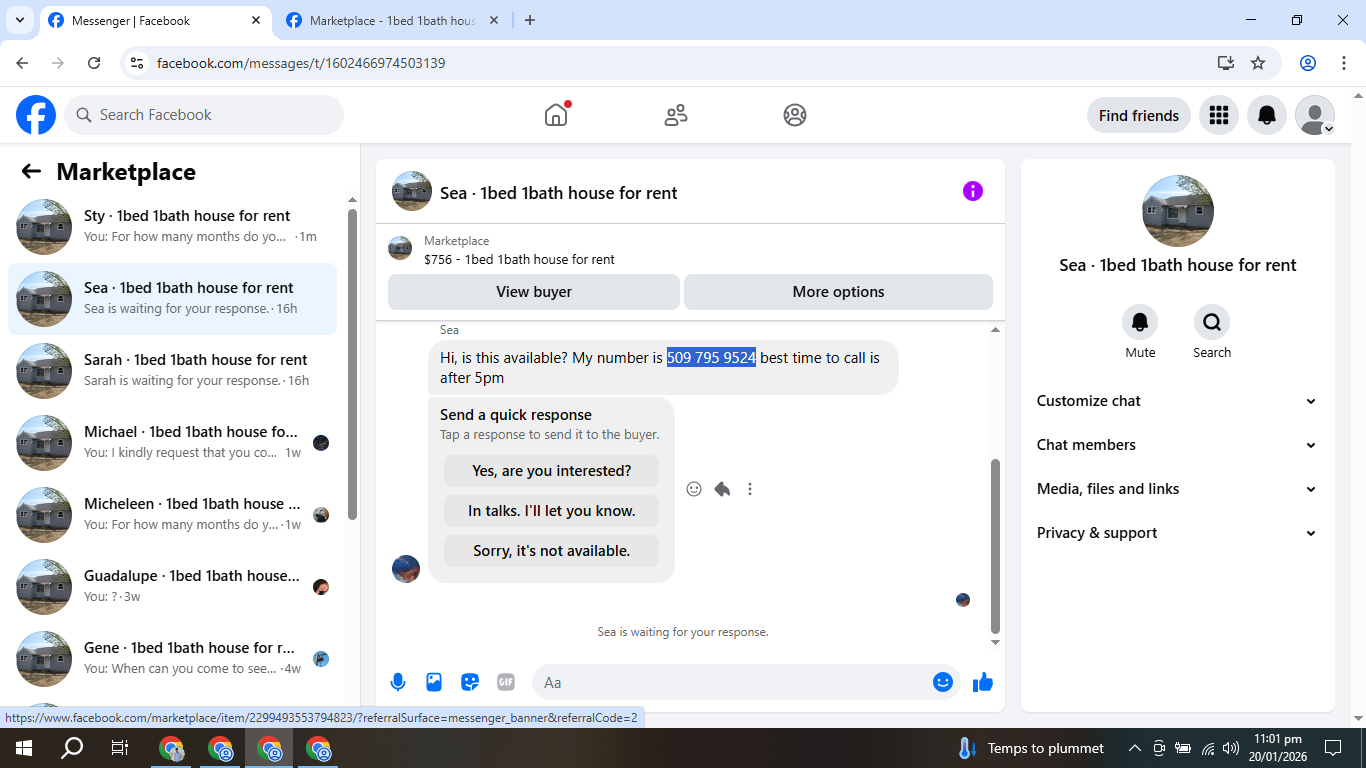The height and width of the screenshot is (768, 1366).
Task: Open the Friends icon in top navigation
Action: click(x=676, y=115)
